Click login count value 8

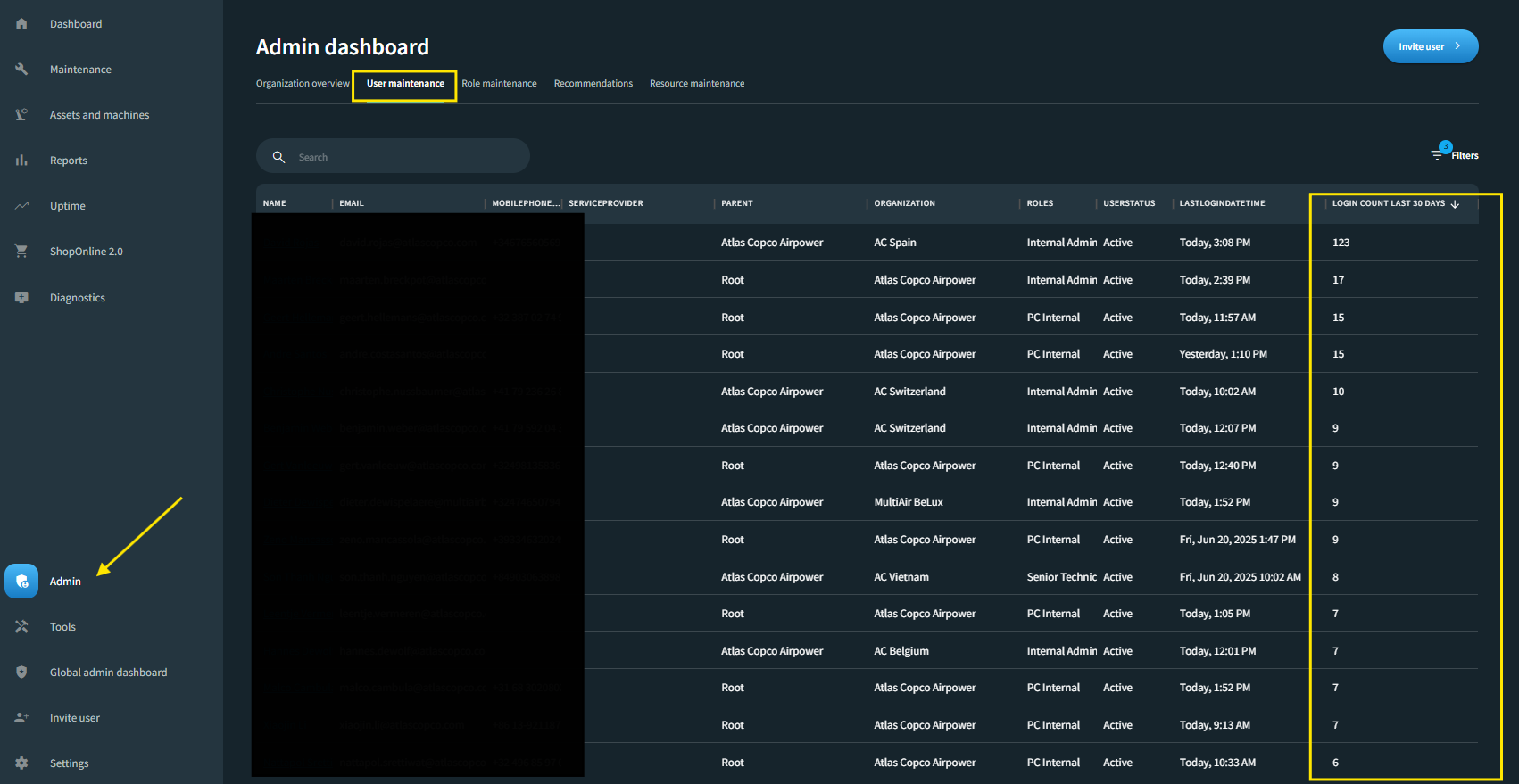coord(1335,577)
